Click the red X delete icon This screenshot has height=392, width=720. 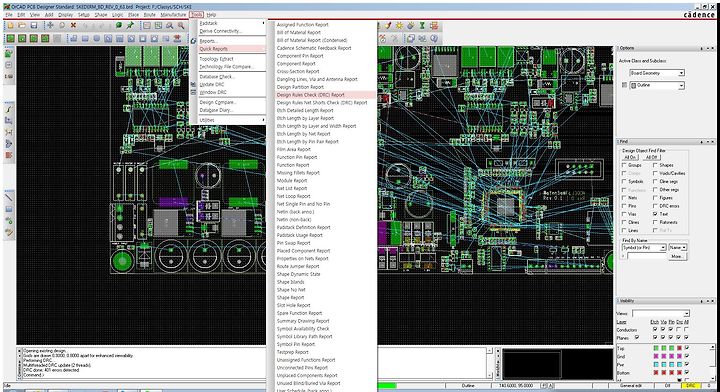[73, 25]
